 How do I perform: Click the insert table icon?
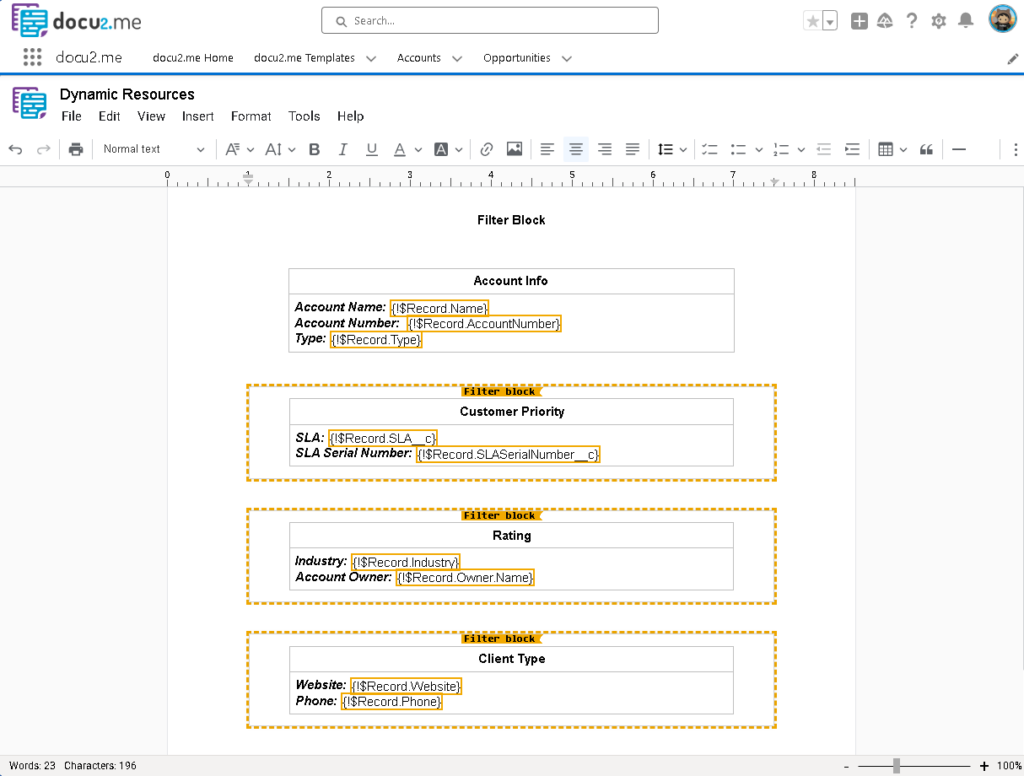coord(886,150)
